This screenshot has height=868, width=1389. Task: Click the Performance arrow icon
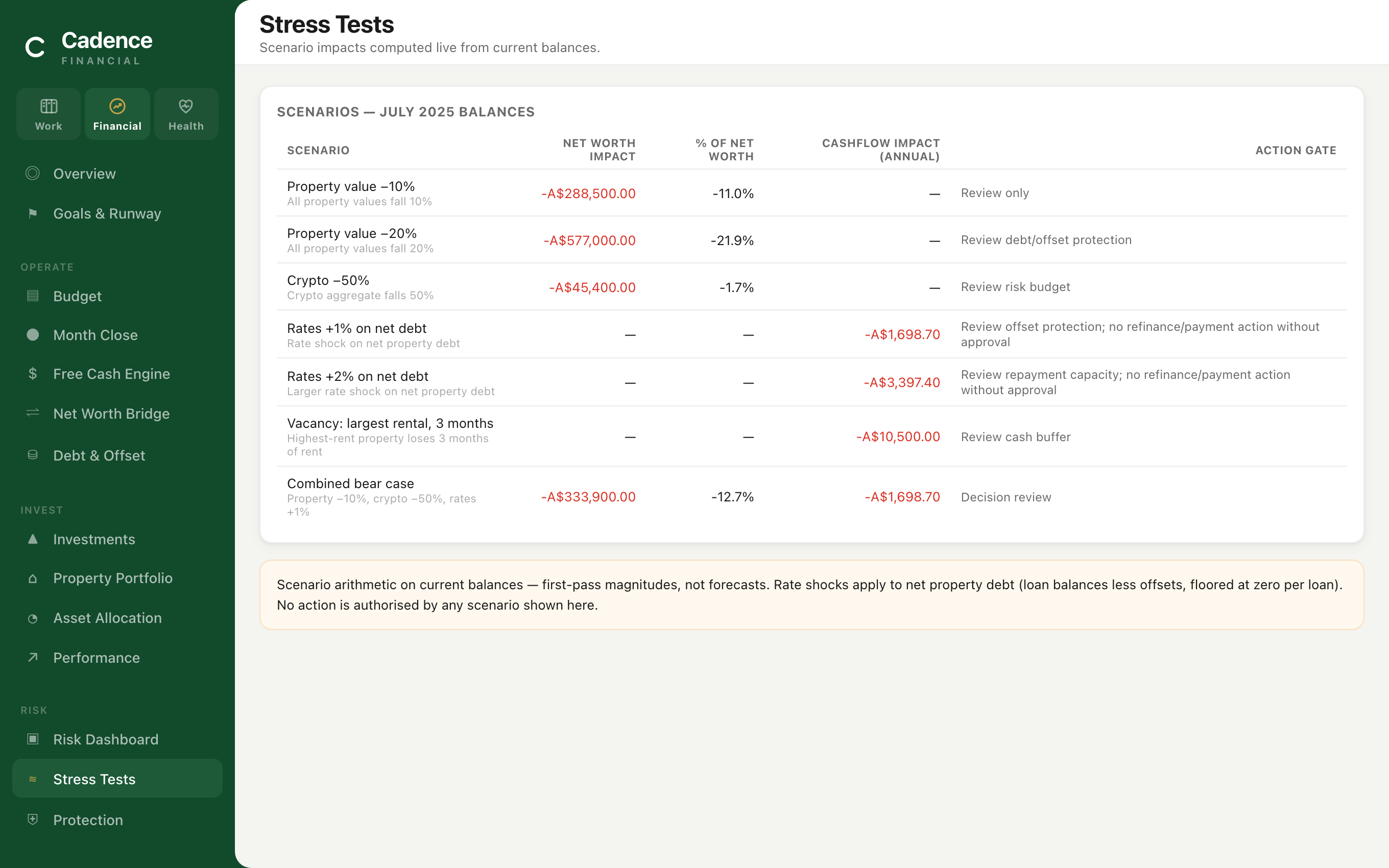33,657
